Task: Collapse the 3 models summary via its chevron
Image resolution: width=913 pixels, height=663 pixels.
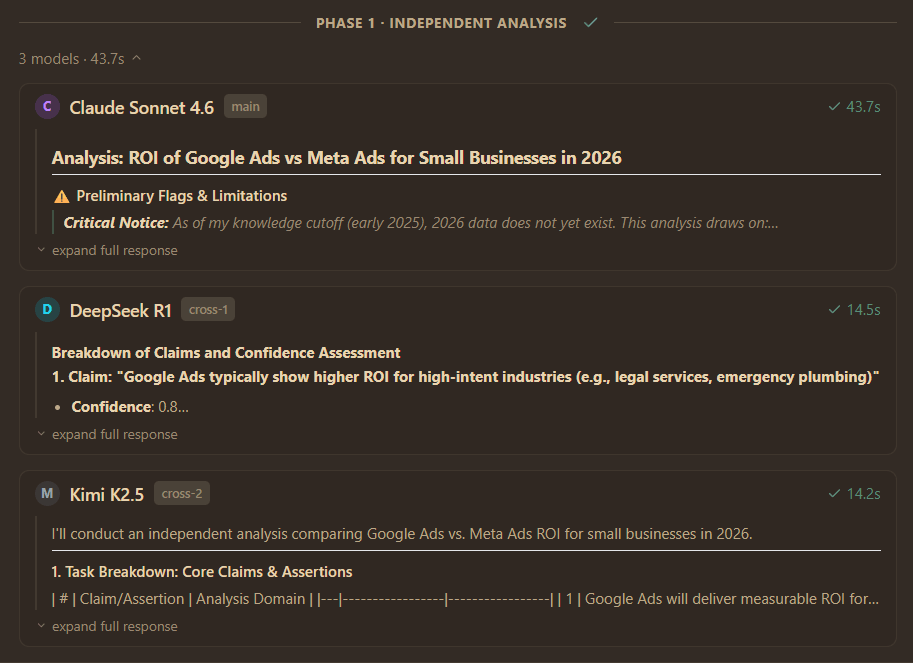Action: (x=136, y=58)
